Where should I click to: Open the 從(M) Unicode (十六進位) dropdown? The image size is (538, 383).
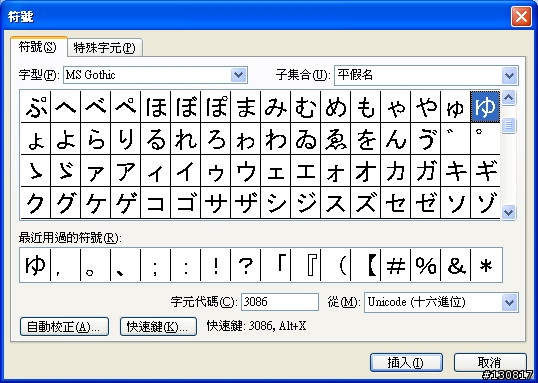[x=509, y=303]
